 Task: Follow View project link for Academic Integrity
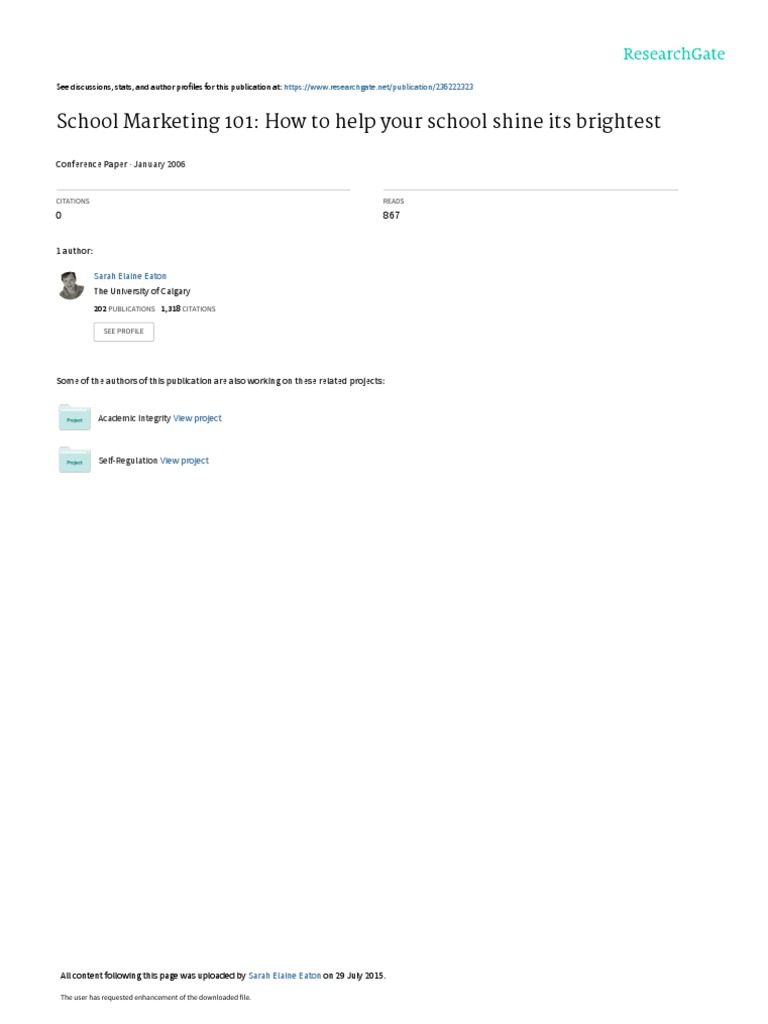(x=197, y=418)
